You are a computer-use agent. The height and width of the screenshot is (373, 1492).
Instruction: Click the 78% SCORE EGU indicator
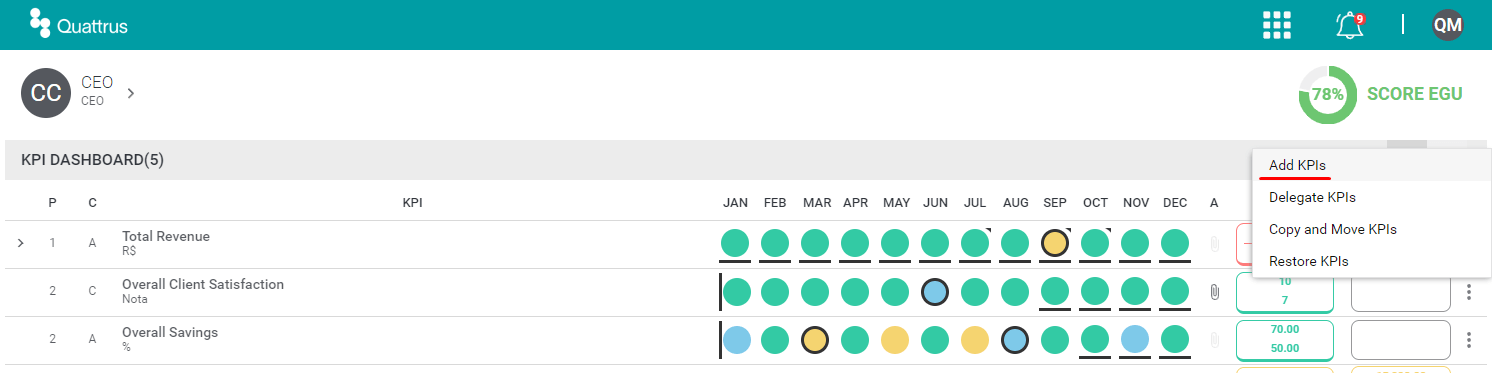click(x=1380, y=94)
